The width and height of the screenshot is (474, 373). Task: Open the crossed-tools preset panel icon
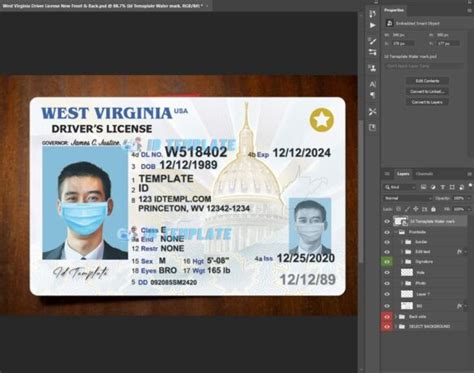[373, 111]
